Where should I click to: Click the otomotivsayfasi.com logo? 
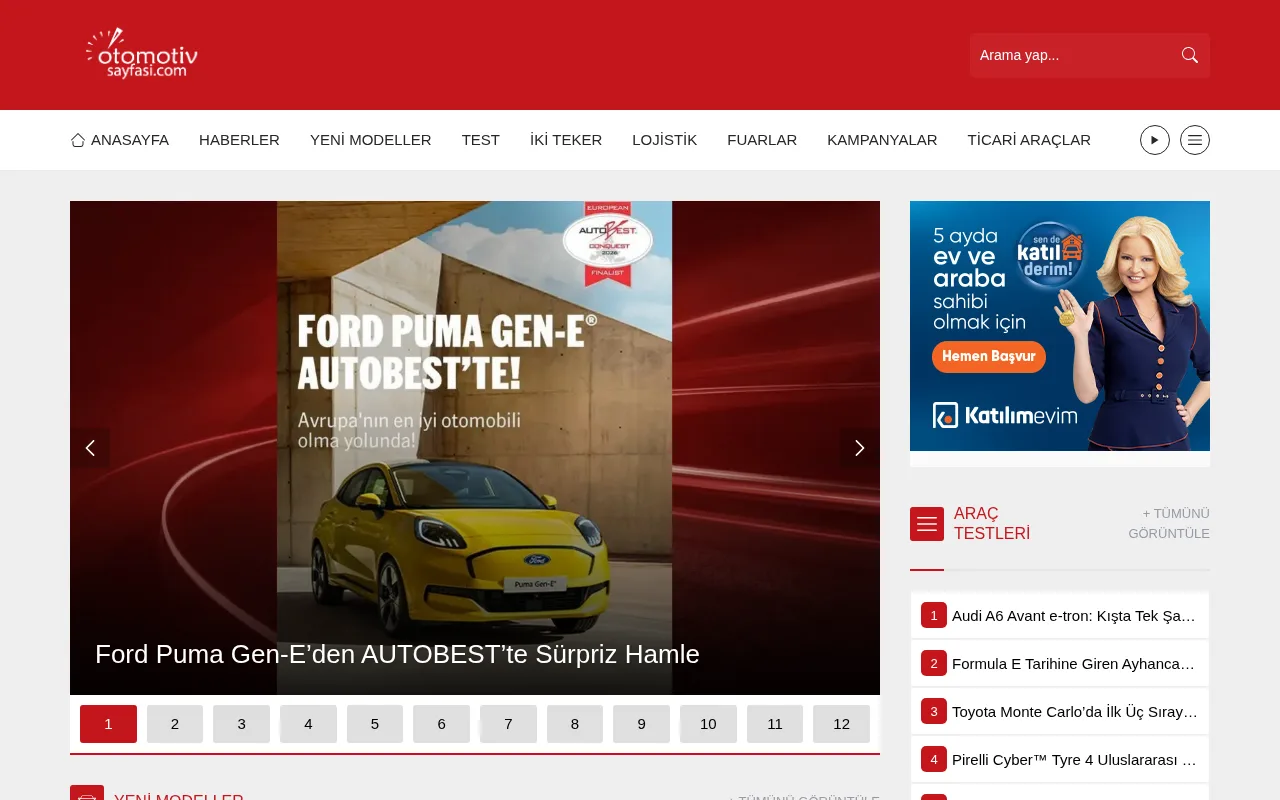[140, 54]
